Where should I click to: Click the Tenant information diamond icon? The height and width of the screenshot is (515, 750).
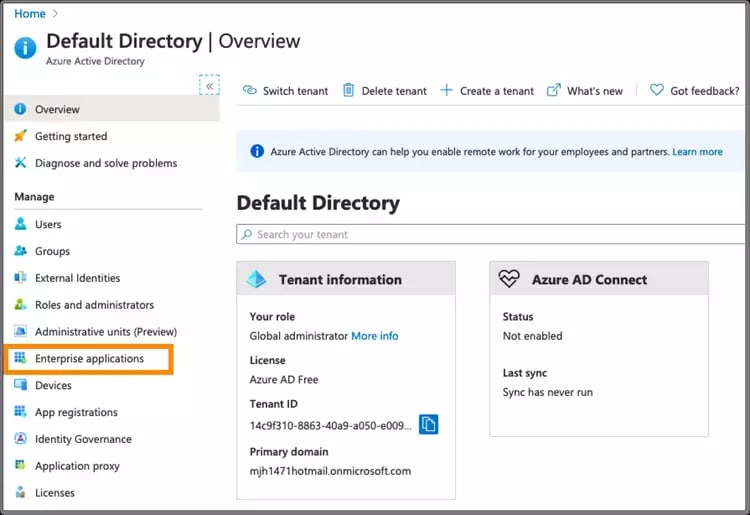[256, 279]
